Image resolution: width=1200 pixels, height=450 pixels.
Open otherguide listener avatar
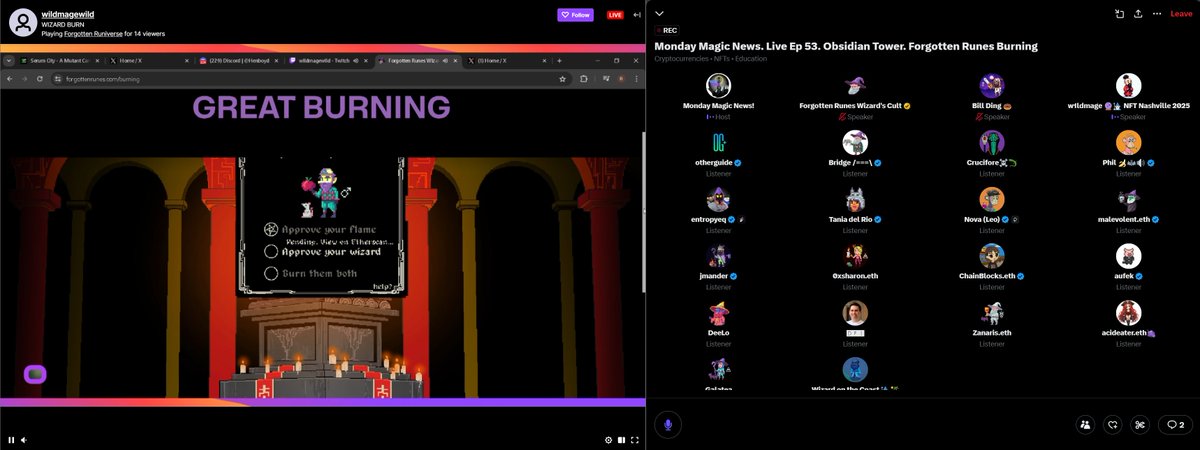718,142
